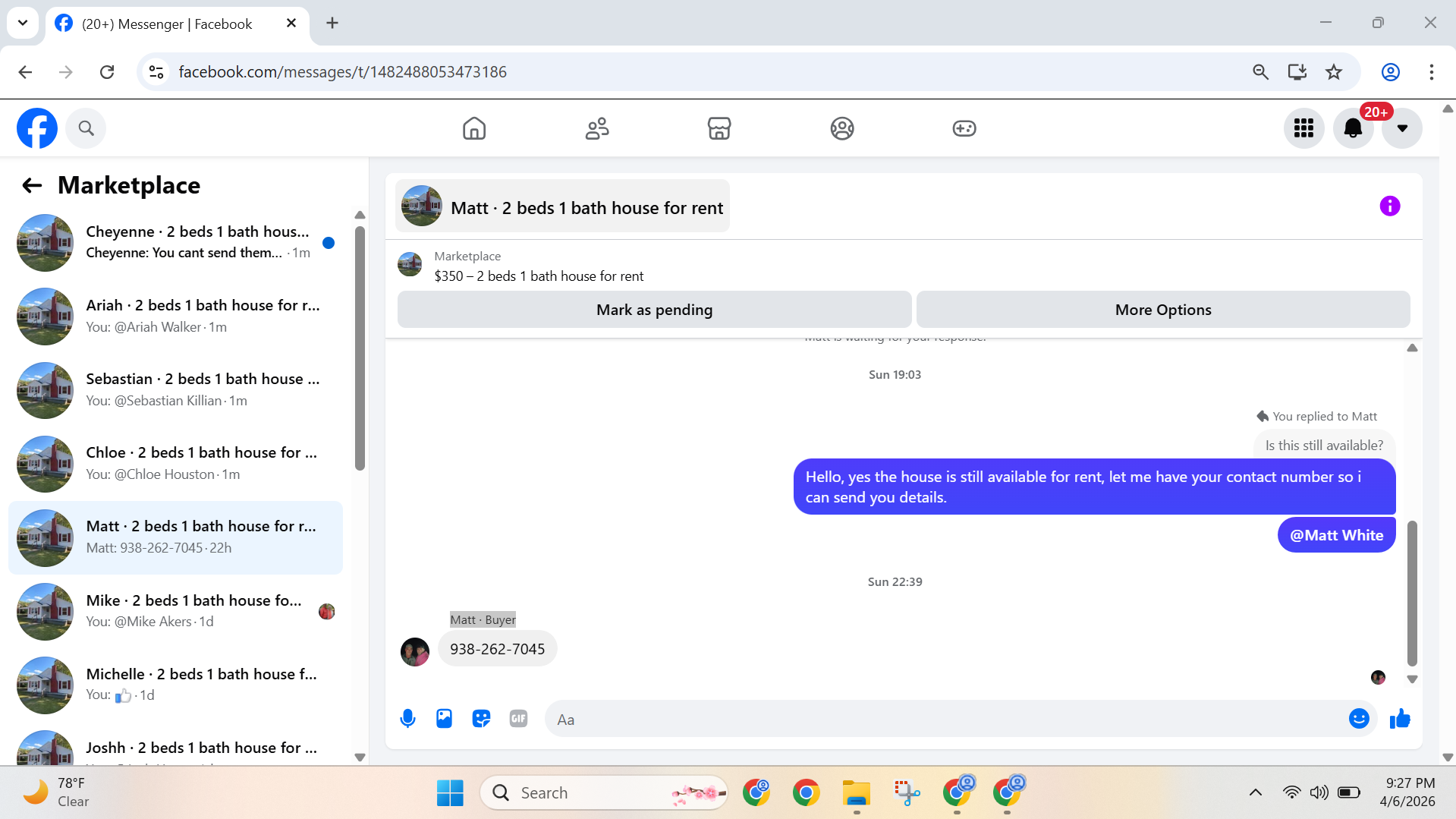Click the @Matt White mention

click(x=1336, y=535)
